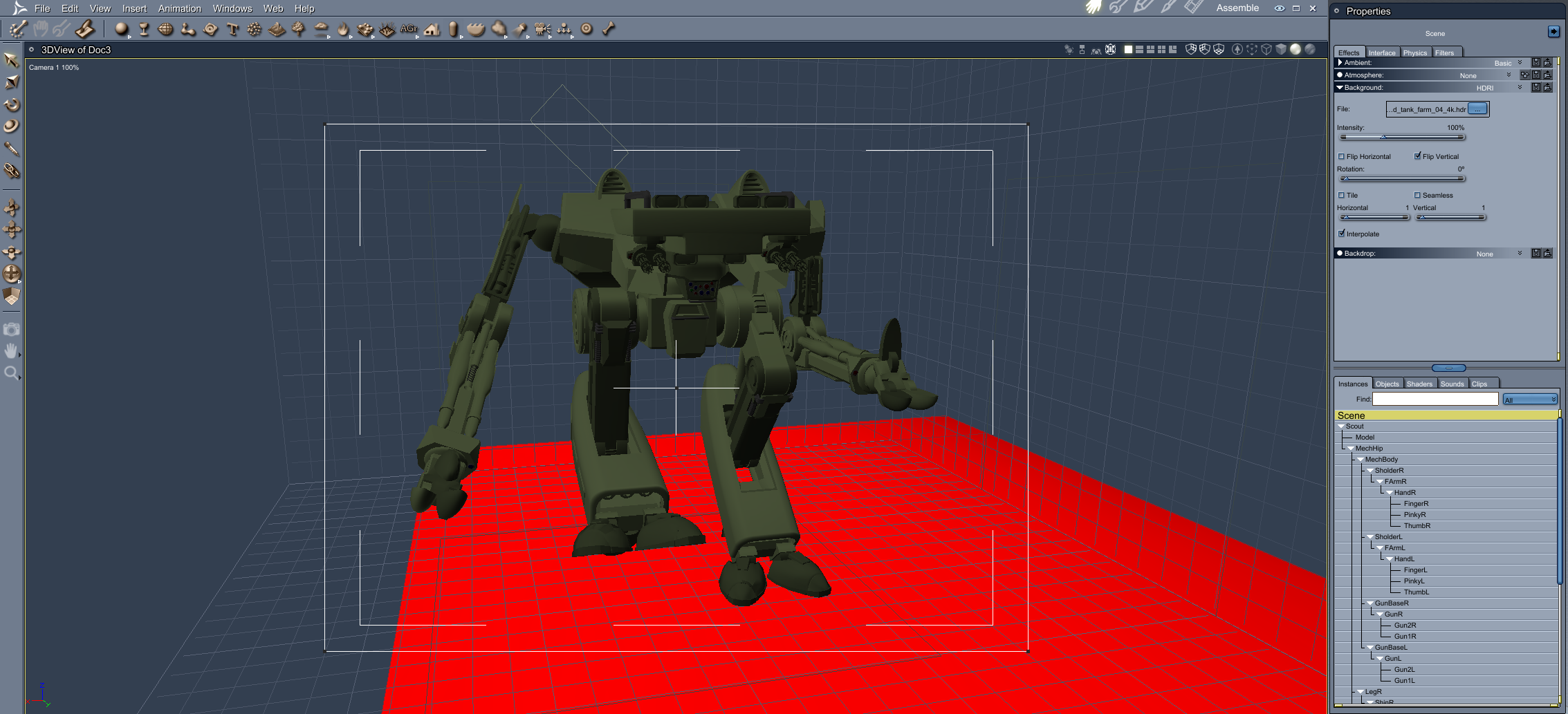Adjust the Horizontal tiling slider
The image size is (1568, 714).
[x=1374, y=217]
